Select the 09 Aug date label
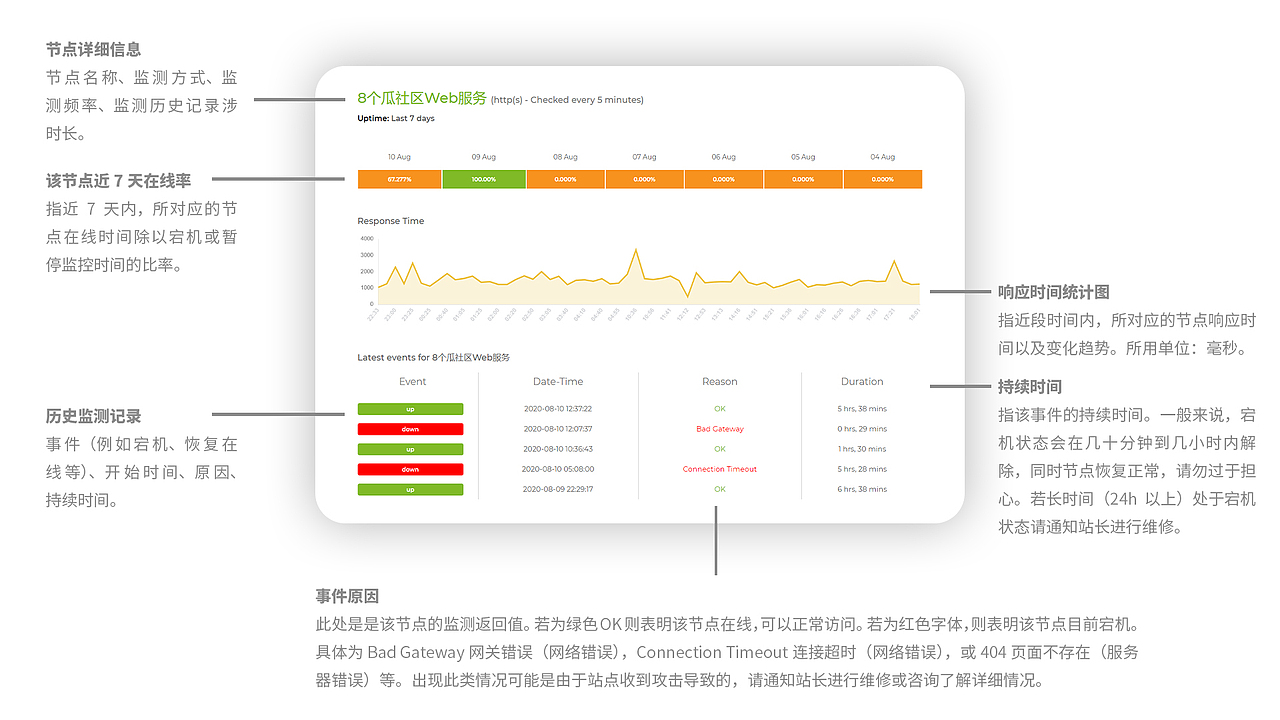The width and height of the screenshot is (1280, 720). pyautogui.click(x=484, y=157)
